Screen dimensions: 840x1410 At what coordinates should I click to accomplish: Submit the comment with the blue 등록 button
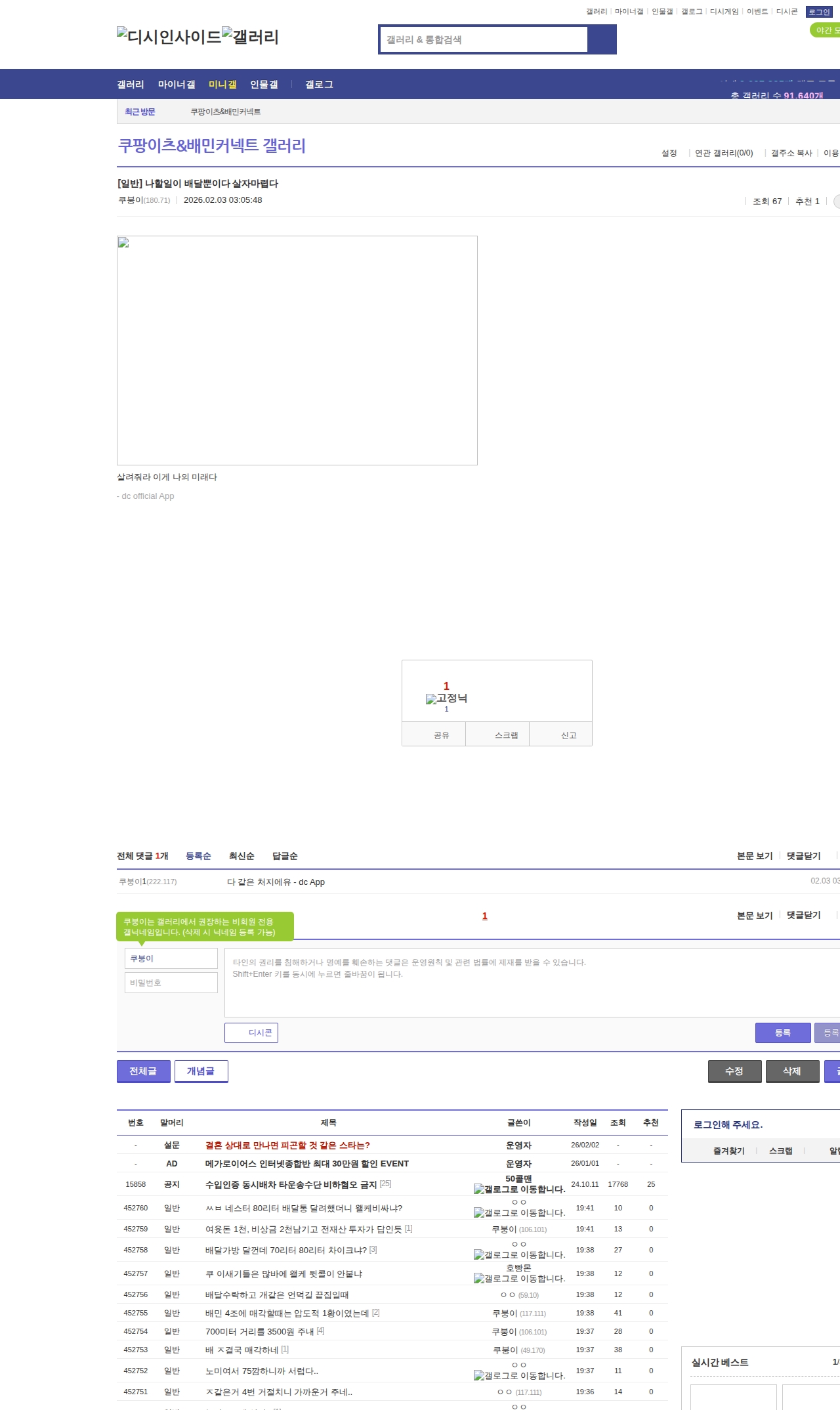pos(783,1033)
